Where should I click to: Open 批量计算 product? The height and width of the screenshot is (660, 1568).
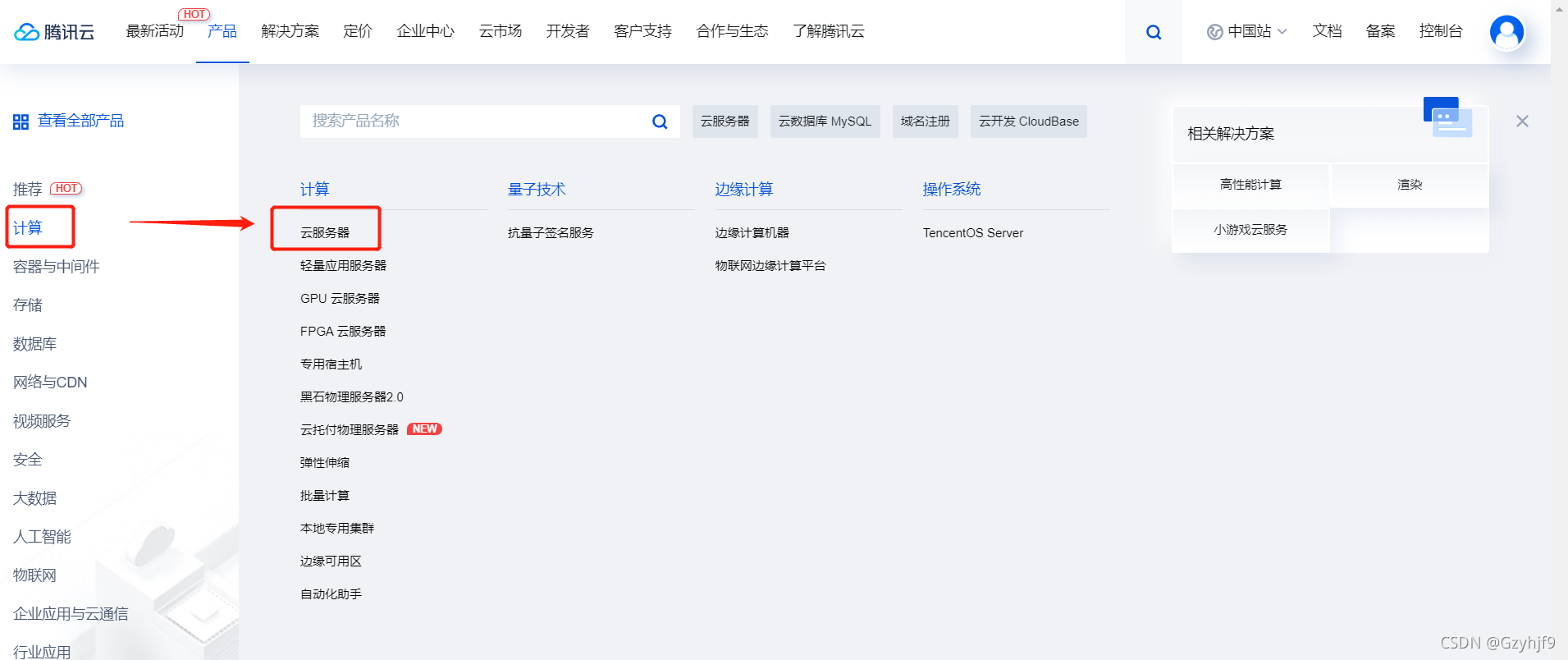325,496
